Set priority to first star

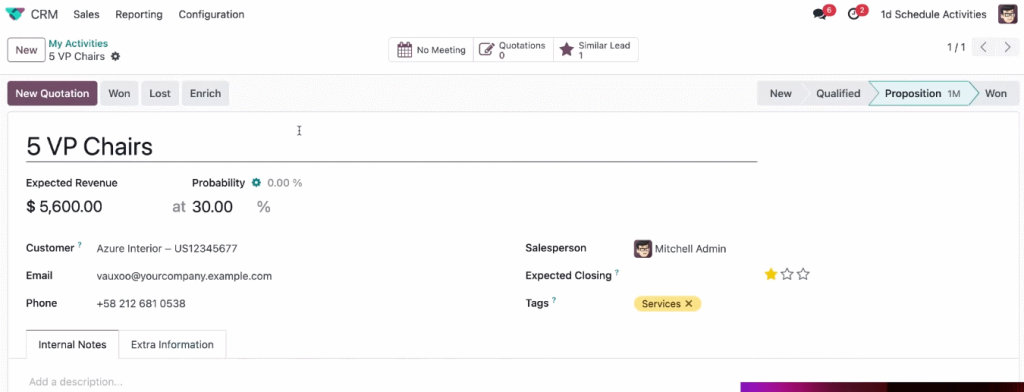(771, 274)
